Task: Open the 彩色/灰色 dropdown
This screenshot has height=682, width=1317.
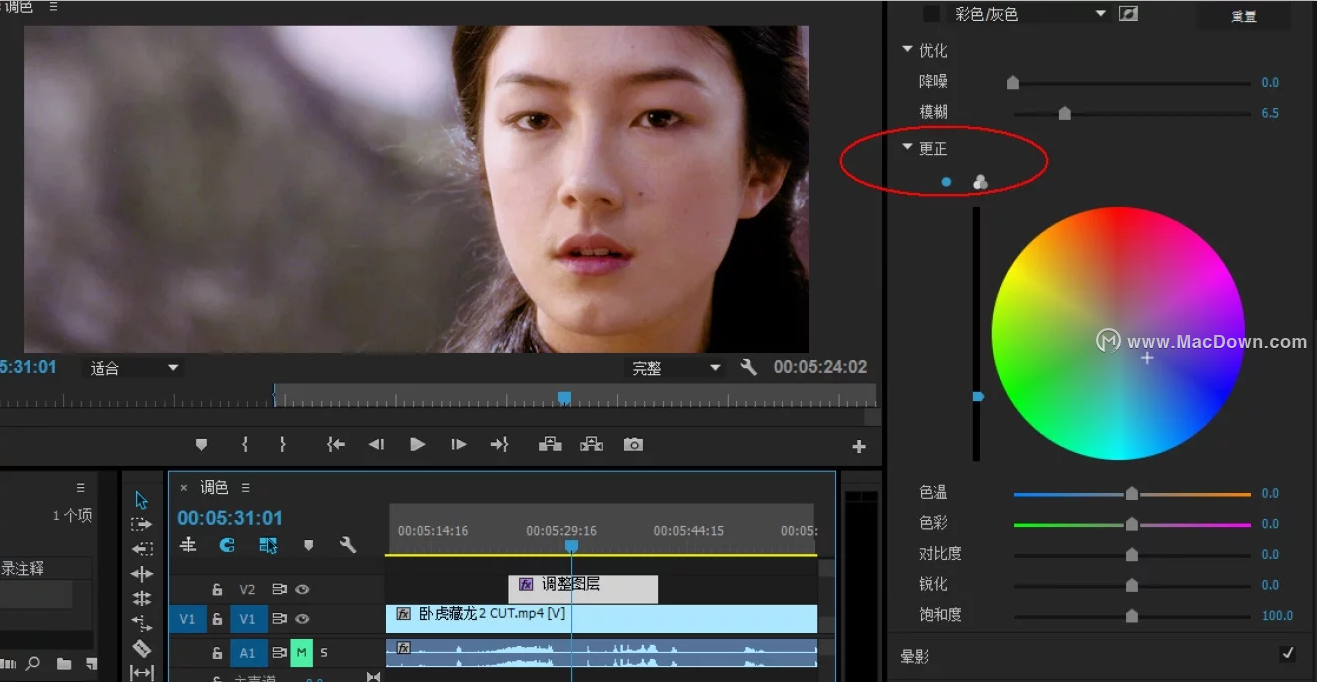Action: click(x=1029, y=14)
